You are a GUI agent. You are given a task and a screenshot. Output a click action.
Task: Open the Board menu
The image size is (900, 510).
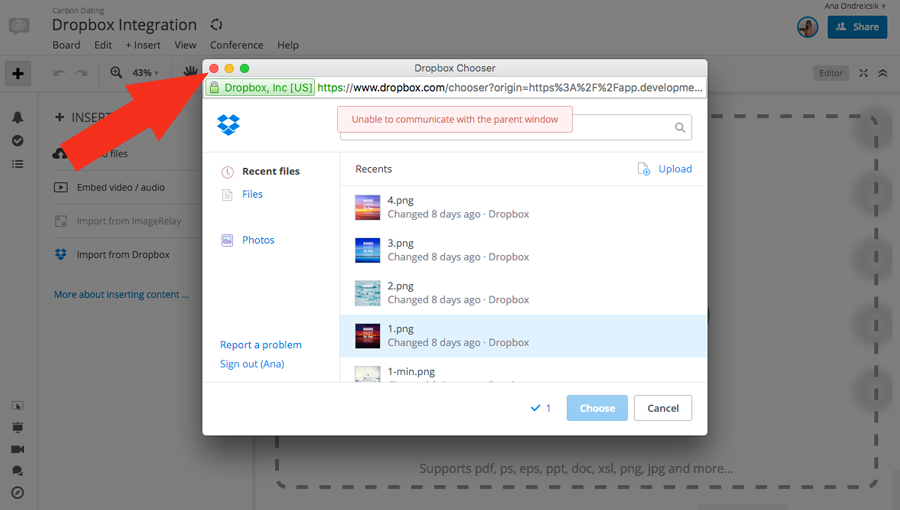click(66, 45)
